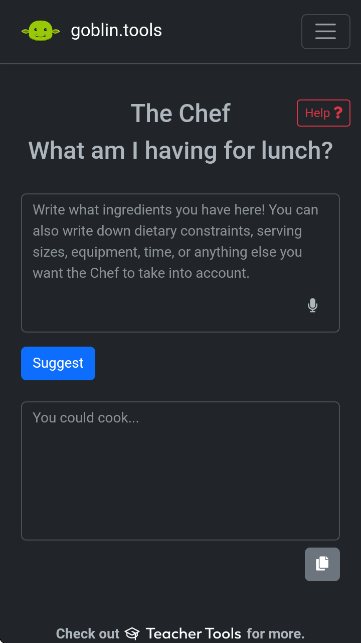Click the 'for more.' footer text
361x643 pixels.
tap(276, 633)
